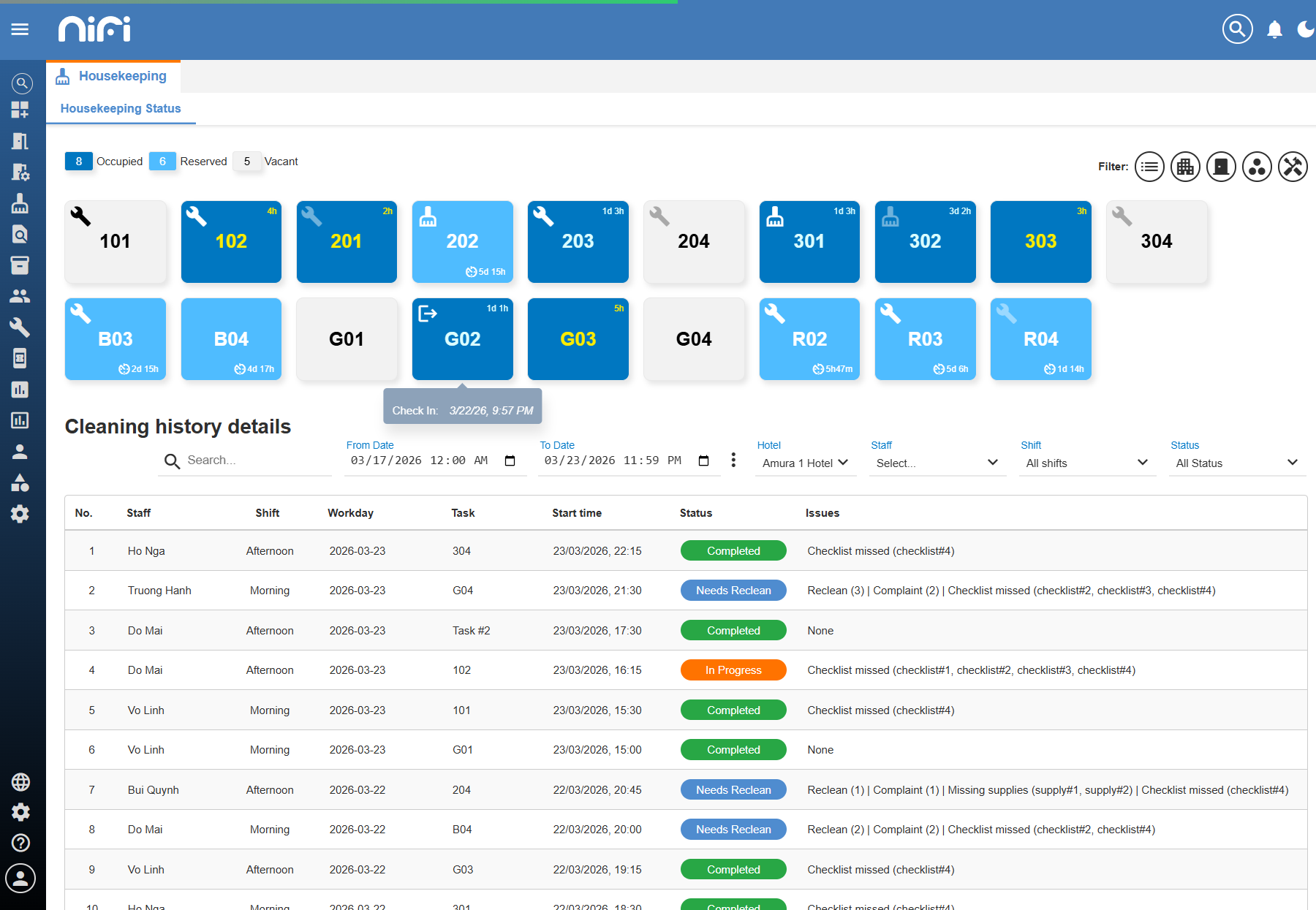Viewport: 1316px width, 910px height.
Task: Click the Search input field
Action: pos(245,460)
